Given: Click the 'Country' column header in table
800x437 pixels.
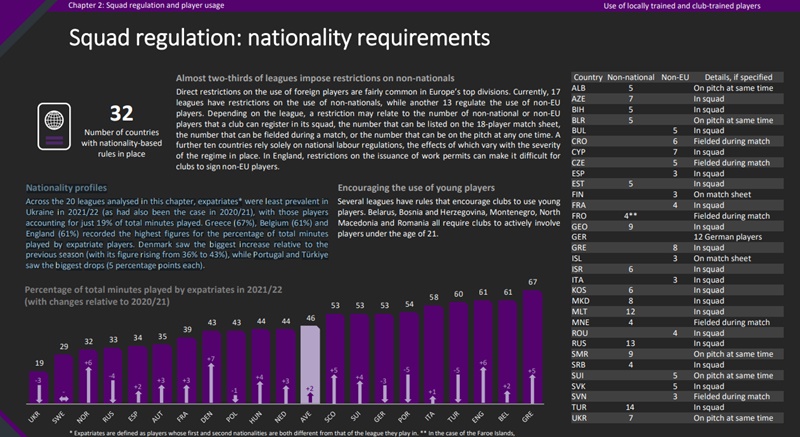Looking at the screenshot, I should [x=590, y=76].
